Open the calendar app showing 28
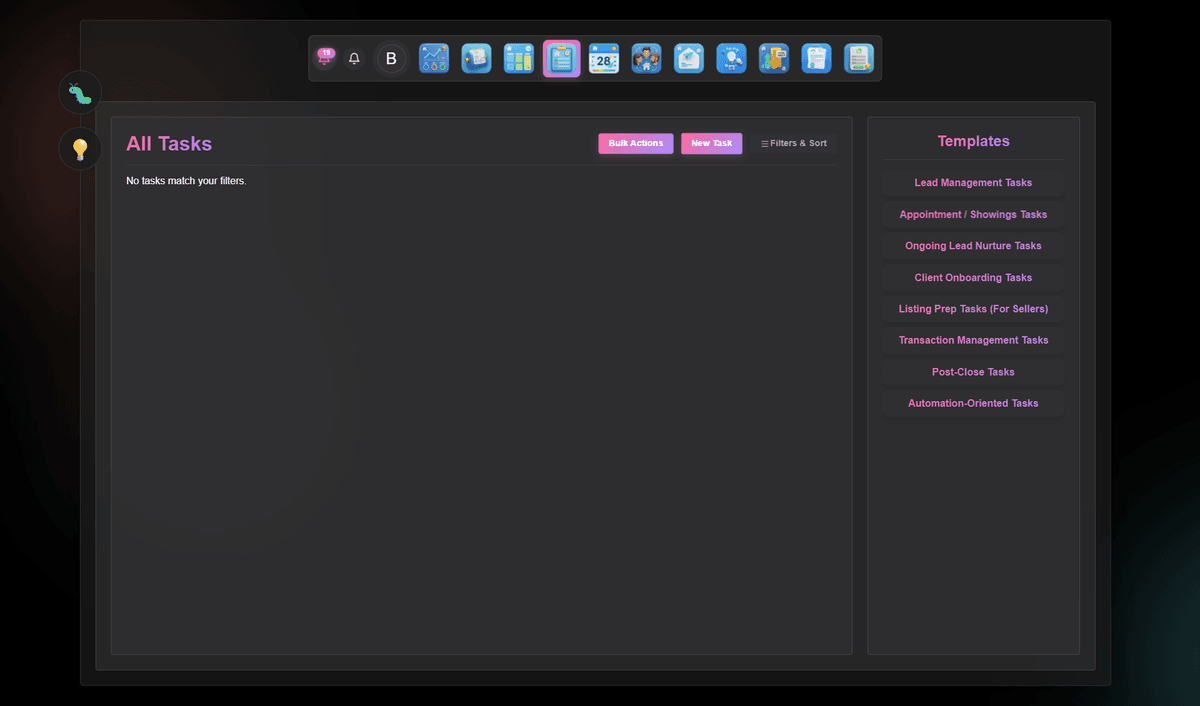Screen dimensions: 1200x706 pyautogui.click(x=604, y=58)
